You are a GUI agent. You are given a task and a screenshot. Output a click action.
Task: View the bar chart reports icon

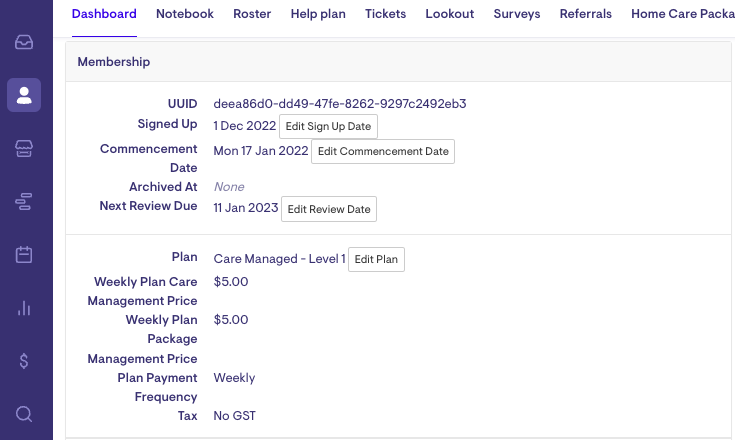tap(24, 308)
